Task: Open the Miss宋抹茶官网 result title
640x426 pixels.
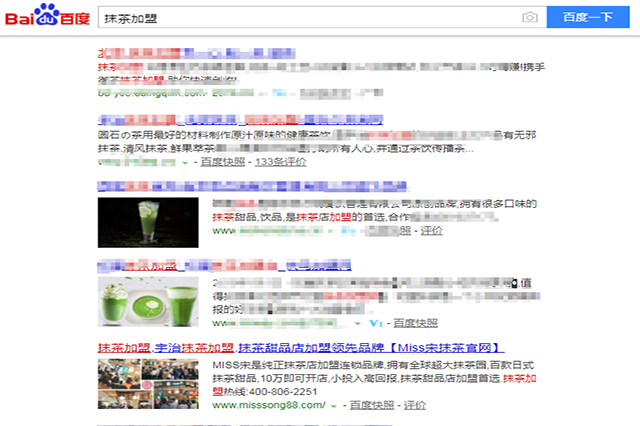Action: click(301, 348)
